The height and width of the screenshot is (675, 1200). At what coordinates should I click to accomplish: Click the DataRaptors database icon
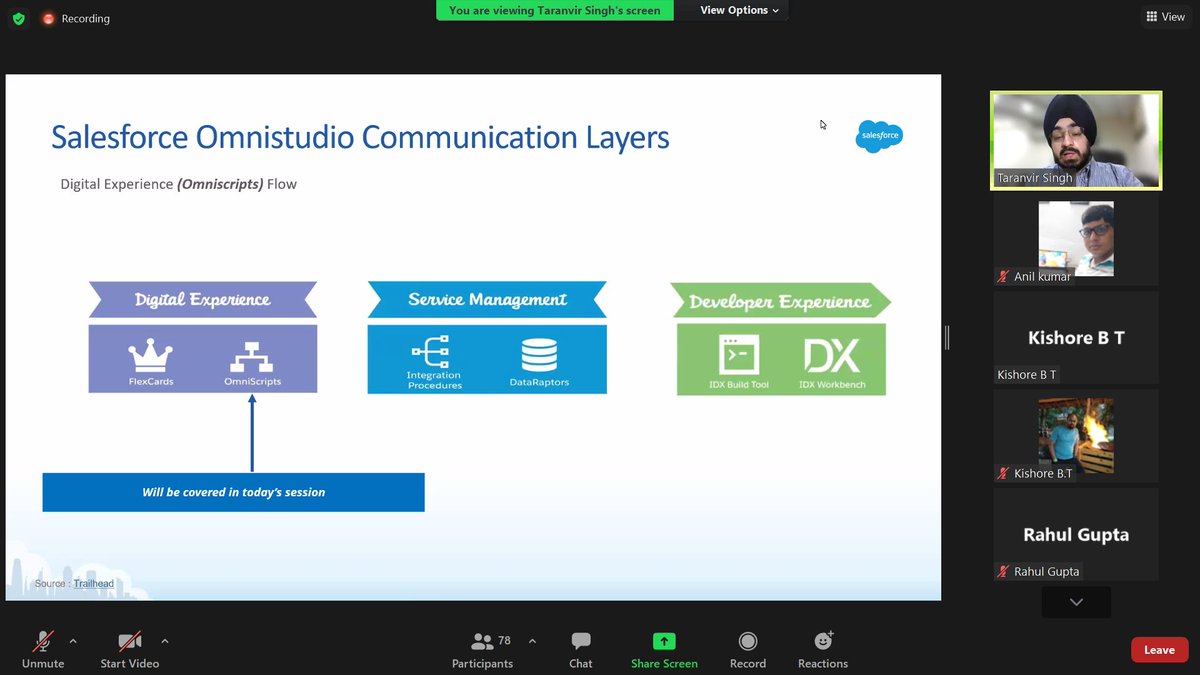click(x=539, y=355)
